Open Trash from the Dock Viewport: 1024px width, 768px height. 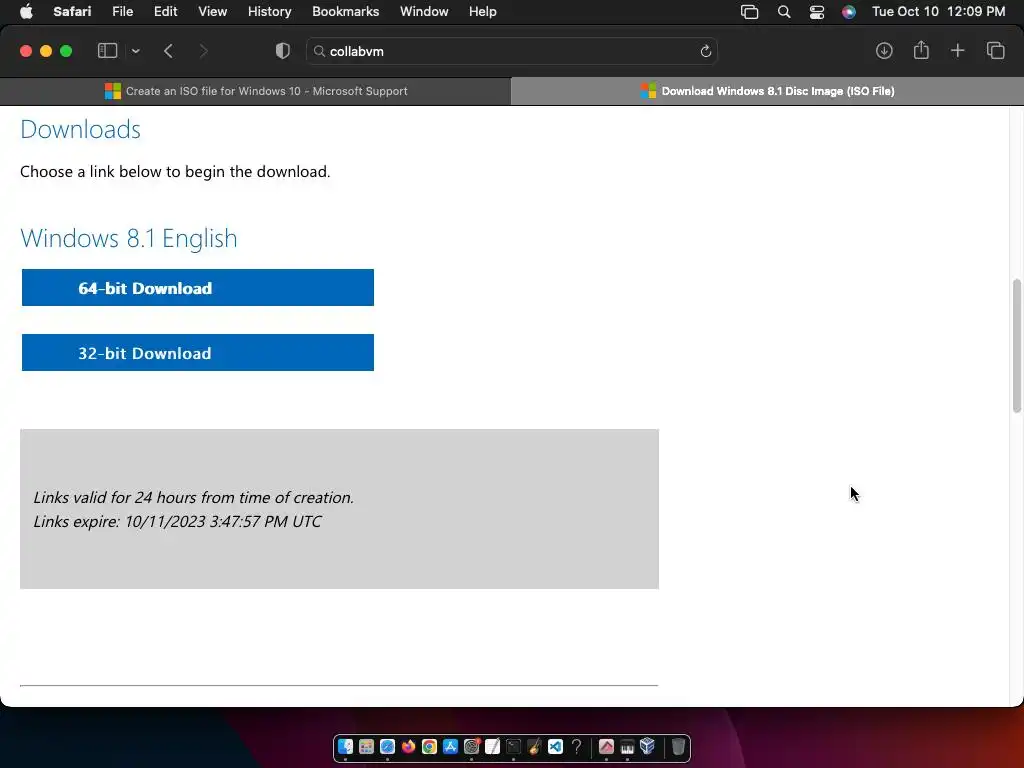point(679,746)
